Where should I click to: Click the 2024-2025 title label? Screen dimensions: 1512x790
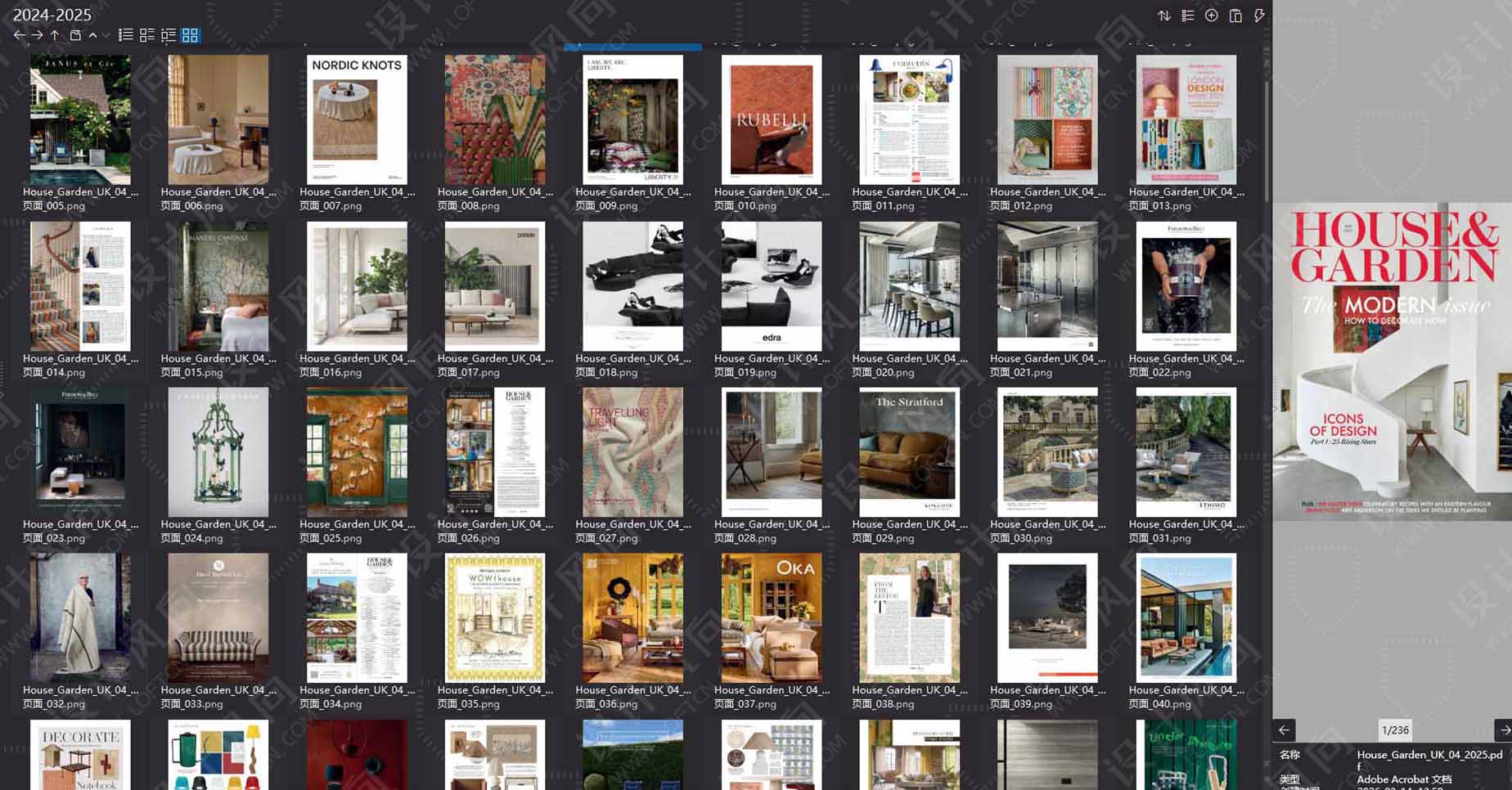click(52, 15)
